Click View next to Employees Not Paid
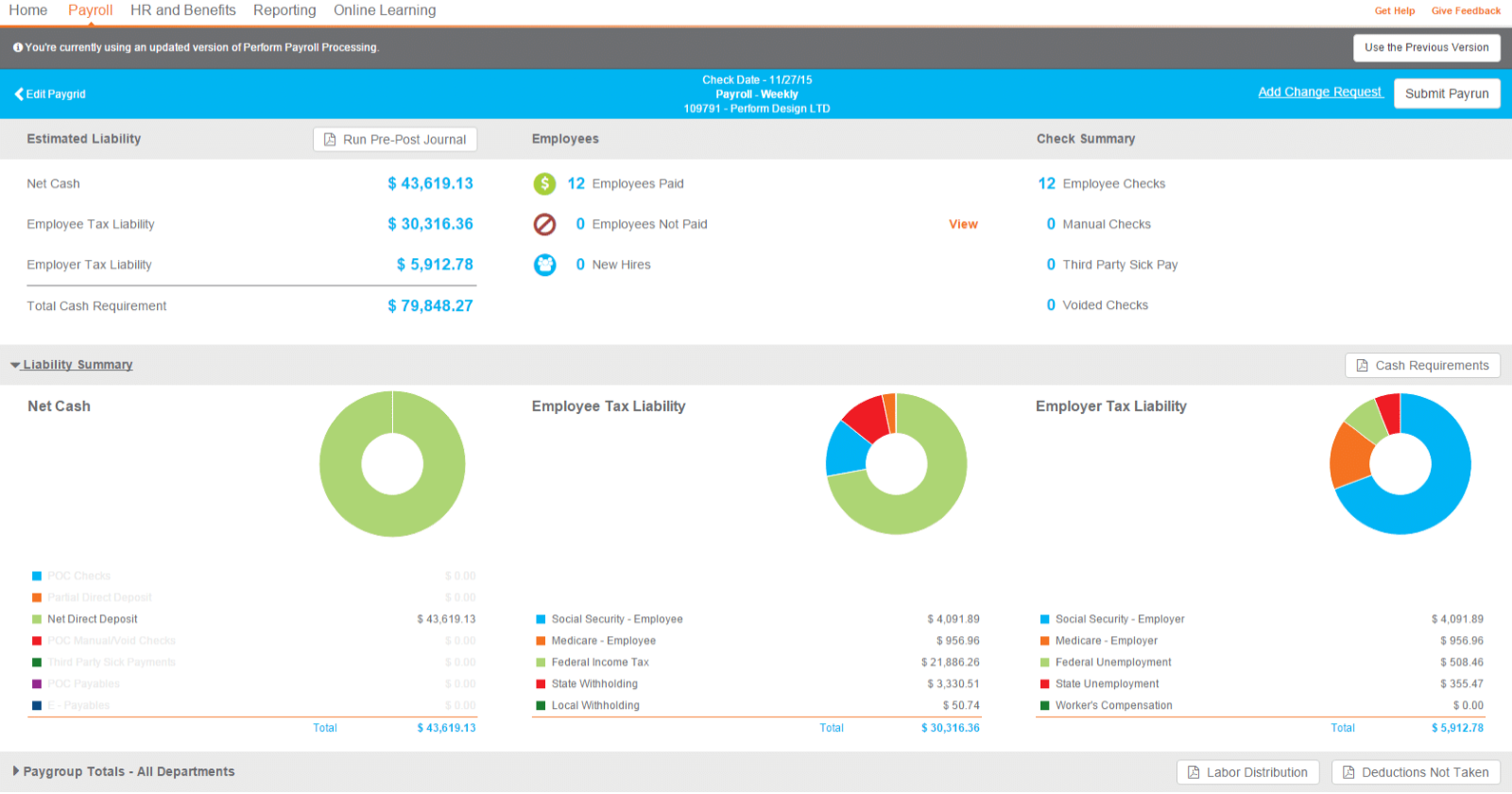This screenshot has width=1512, height=794. click(963, 224)
